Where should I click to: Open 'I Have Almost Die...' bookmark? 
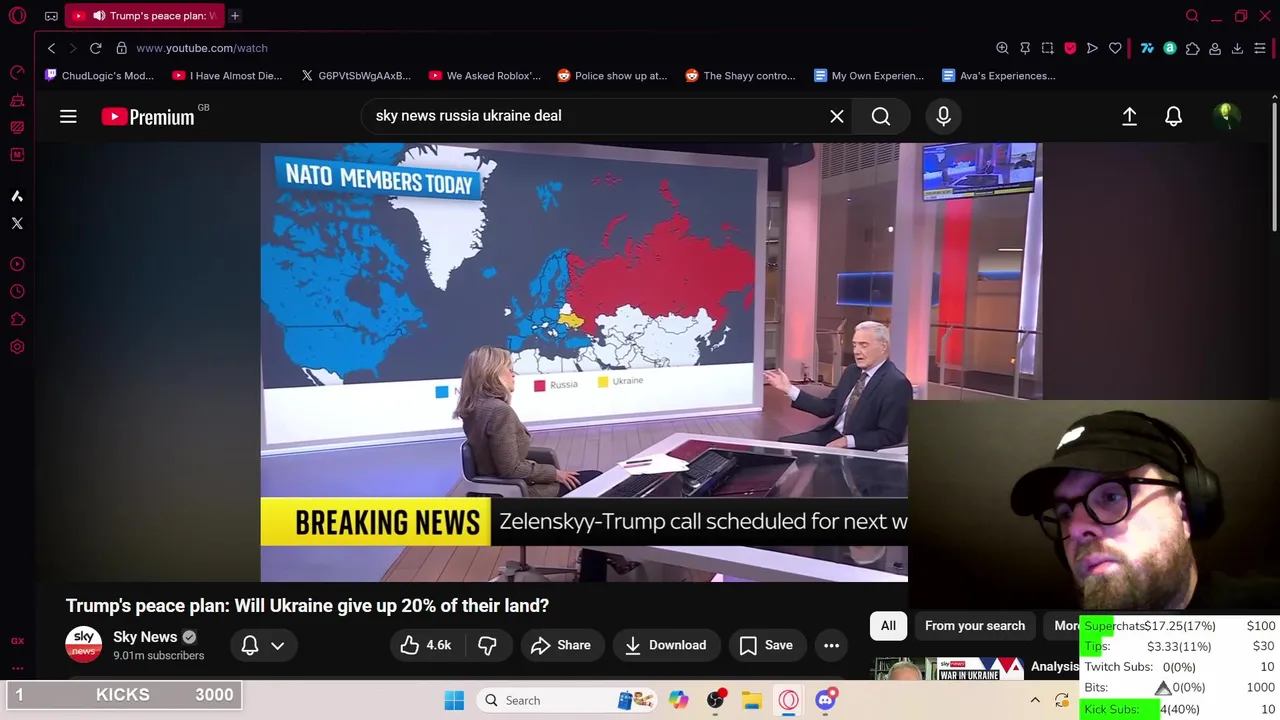pos(227,76)
